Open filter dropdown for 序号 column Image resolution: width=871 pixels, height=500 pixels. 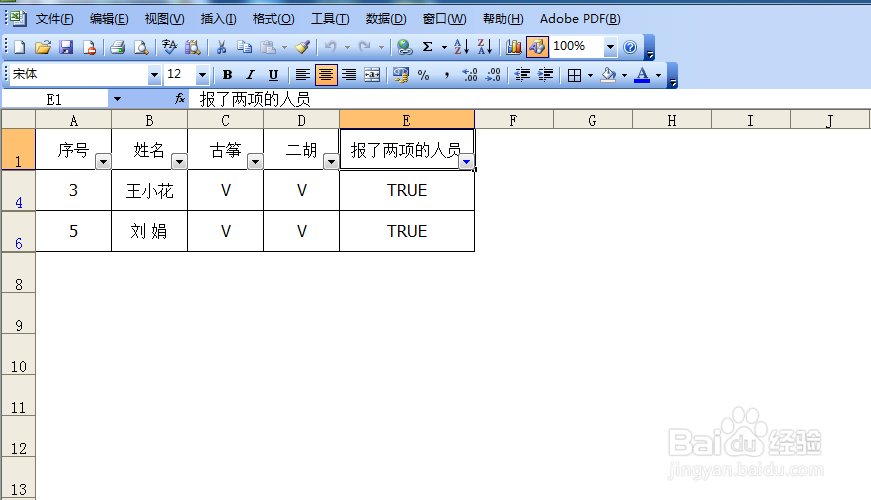tap(103, 162)
